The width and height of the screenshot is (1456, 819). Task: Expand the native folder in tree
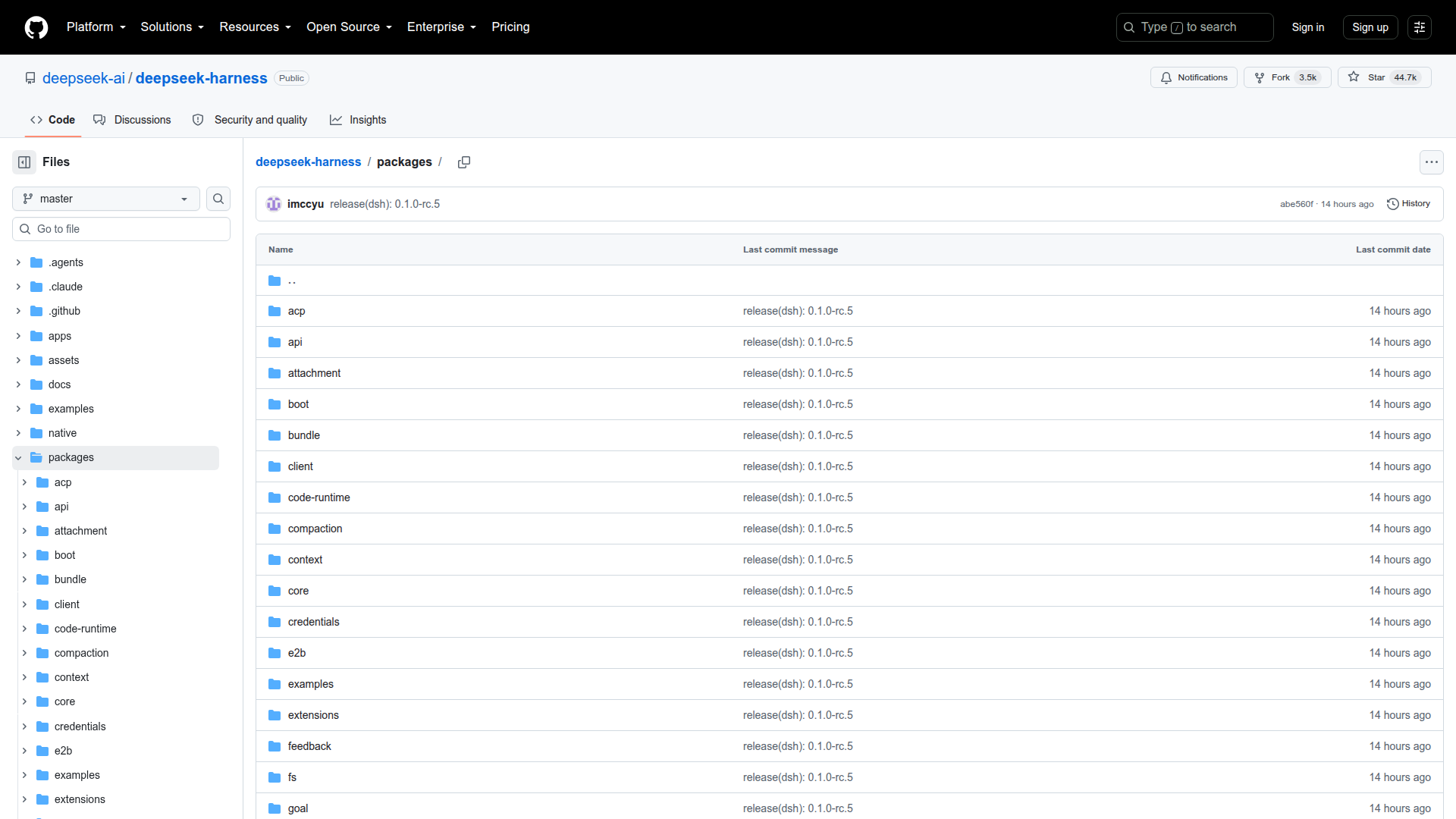click(18, 433)
